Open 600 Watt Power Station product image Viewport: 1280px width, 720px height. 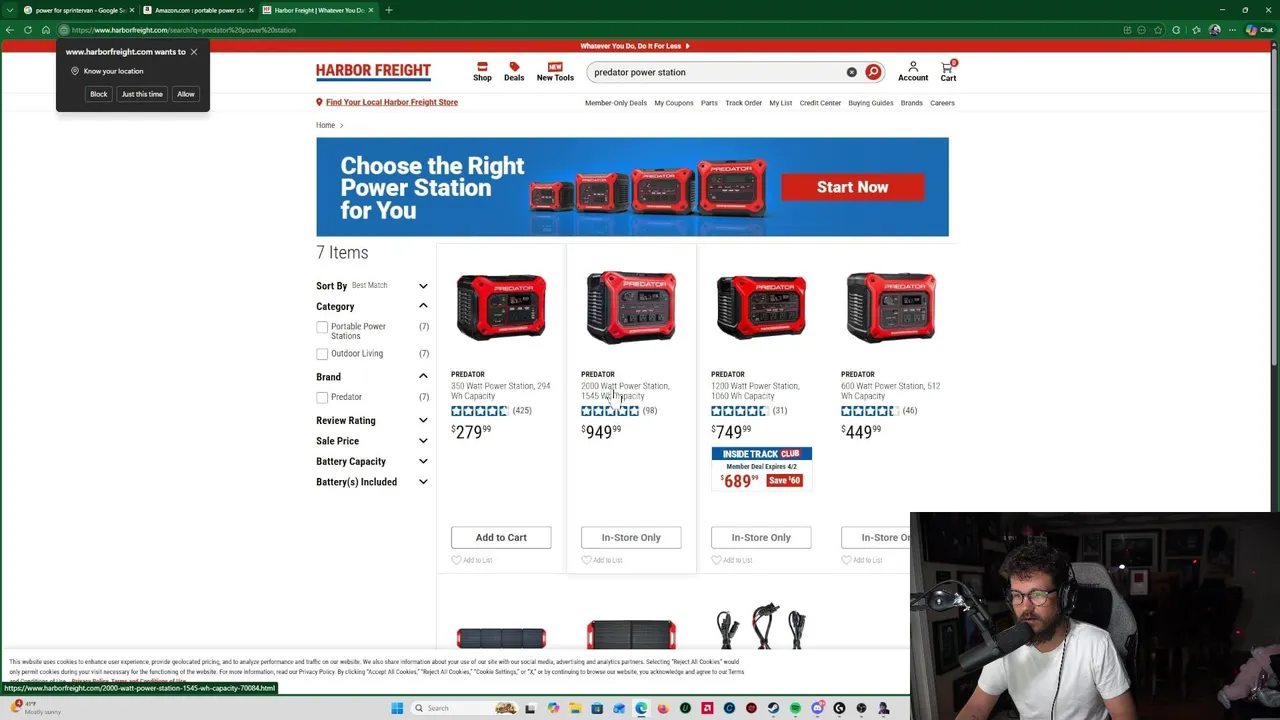click(891, 308)
